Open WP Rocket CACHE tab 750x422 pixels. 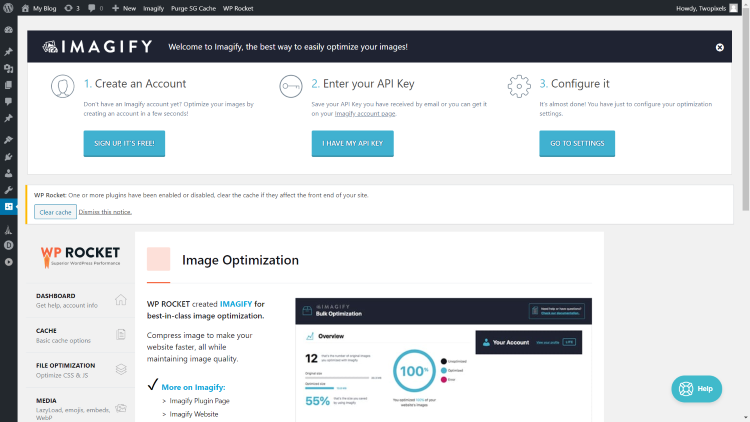pos(80,335)
